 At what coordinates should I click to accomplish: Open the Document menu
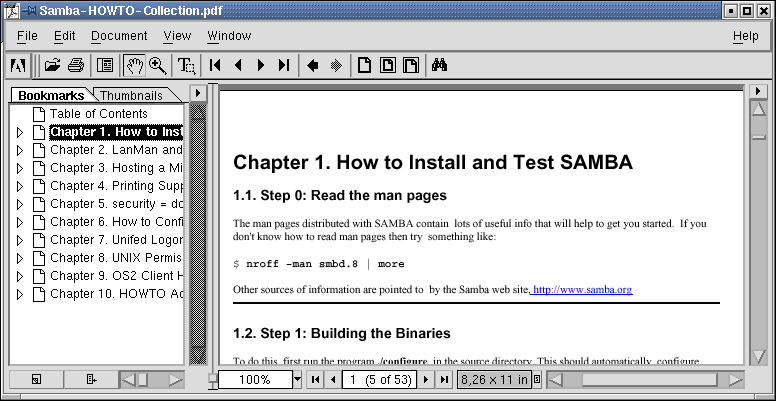119,36
